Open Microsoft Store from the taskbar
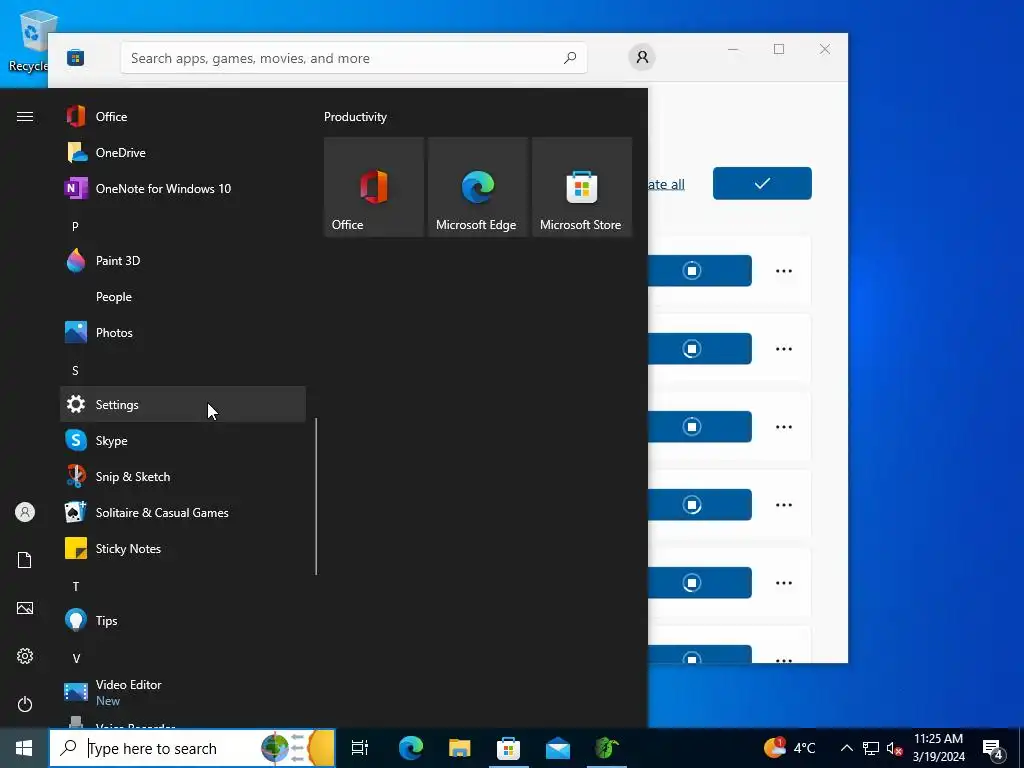This screenshot has height=768, width=1024. (x=509, y=748)
